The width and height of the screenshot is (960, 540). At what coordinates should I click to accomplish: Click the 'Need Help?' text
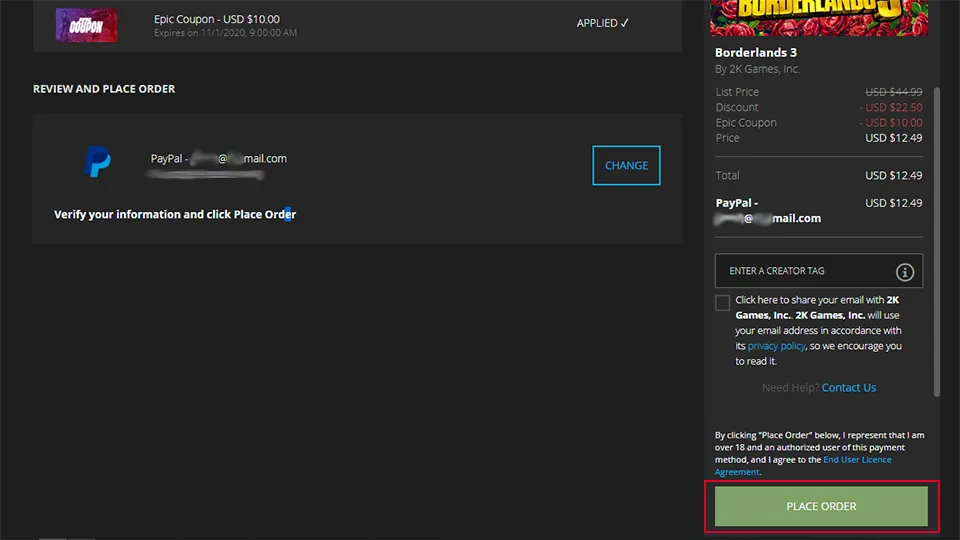pos(790,388)
